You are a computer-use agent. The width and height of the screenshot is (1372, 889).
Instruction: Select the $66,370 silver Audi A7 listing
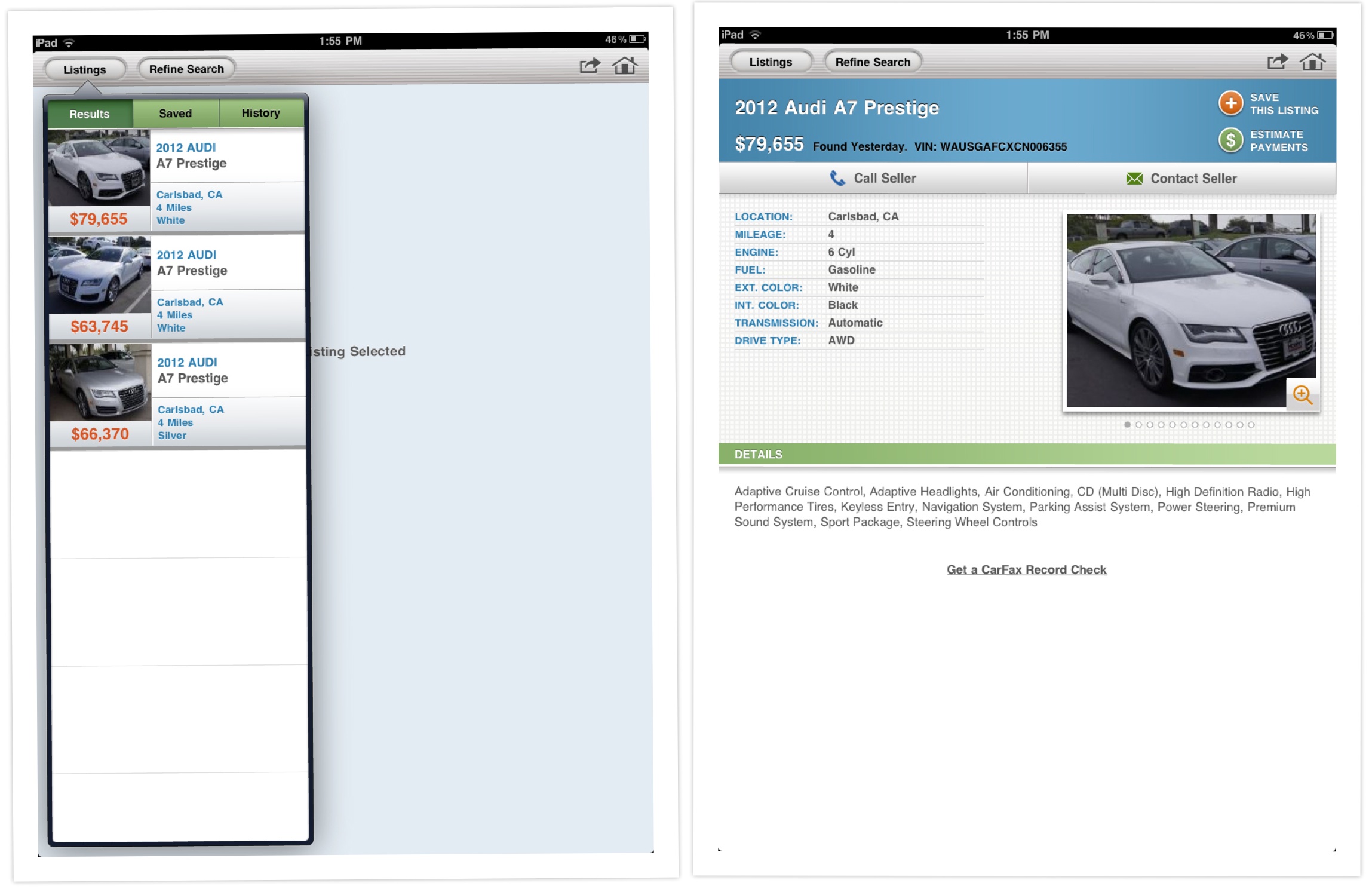[x=179, y=394]
